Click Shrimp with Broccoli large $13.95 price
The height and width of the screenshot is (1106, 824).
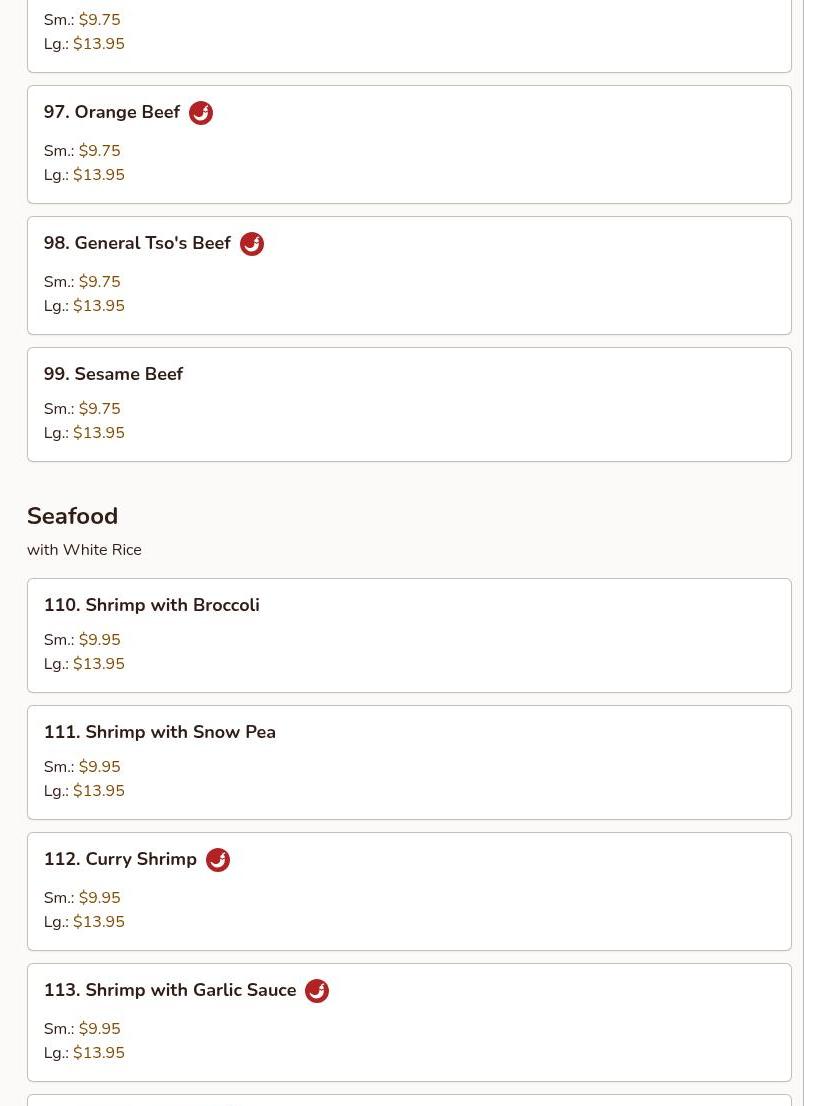(98, 664)
